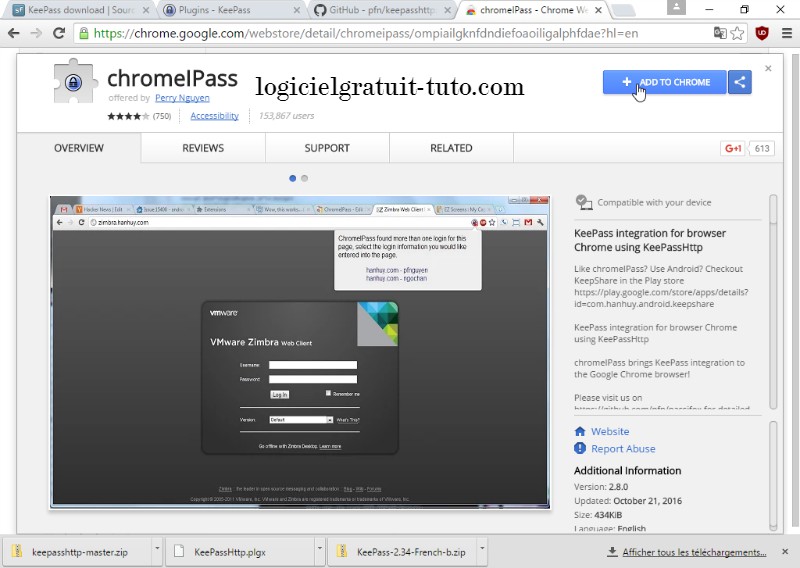Image resolution: width=800 pixels, height=568 pixels.
Task: Open the Accessibility category link
Action: (x=214, y=116)
